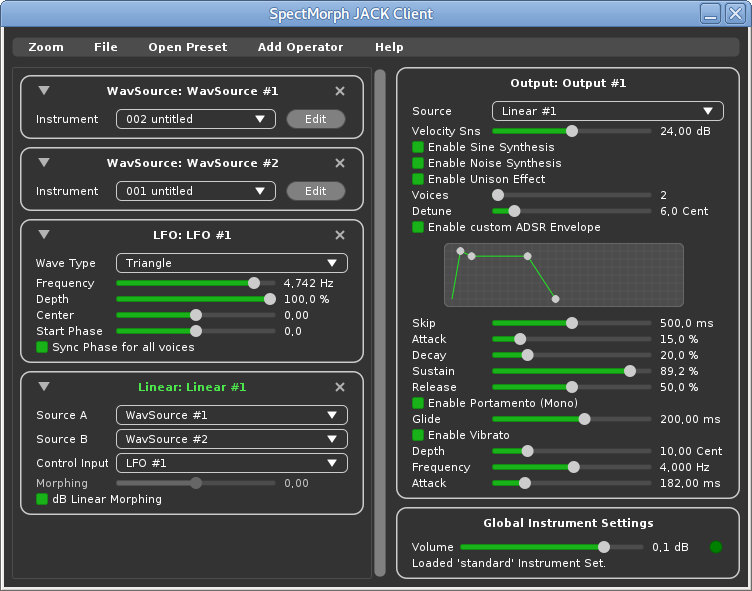Click the Voices slider handle
The width and height of the screenshot is (752, 591).
tap(498, 195)
